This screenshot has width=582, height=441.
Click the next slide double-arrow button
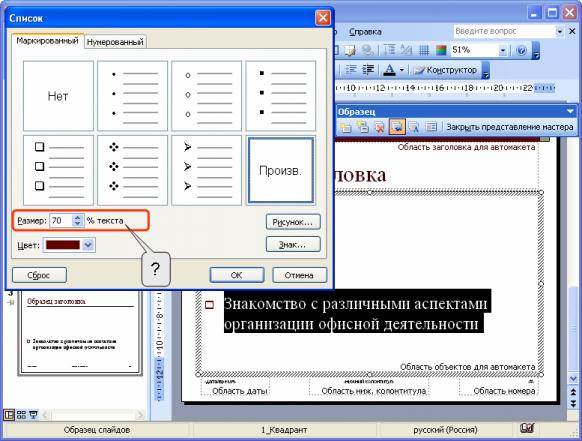573,403
